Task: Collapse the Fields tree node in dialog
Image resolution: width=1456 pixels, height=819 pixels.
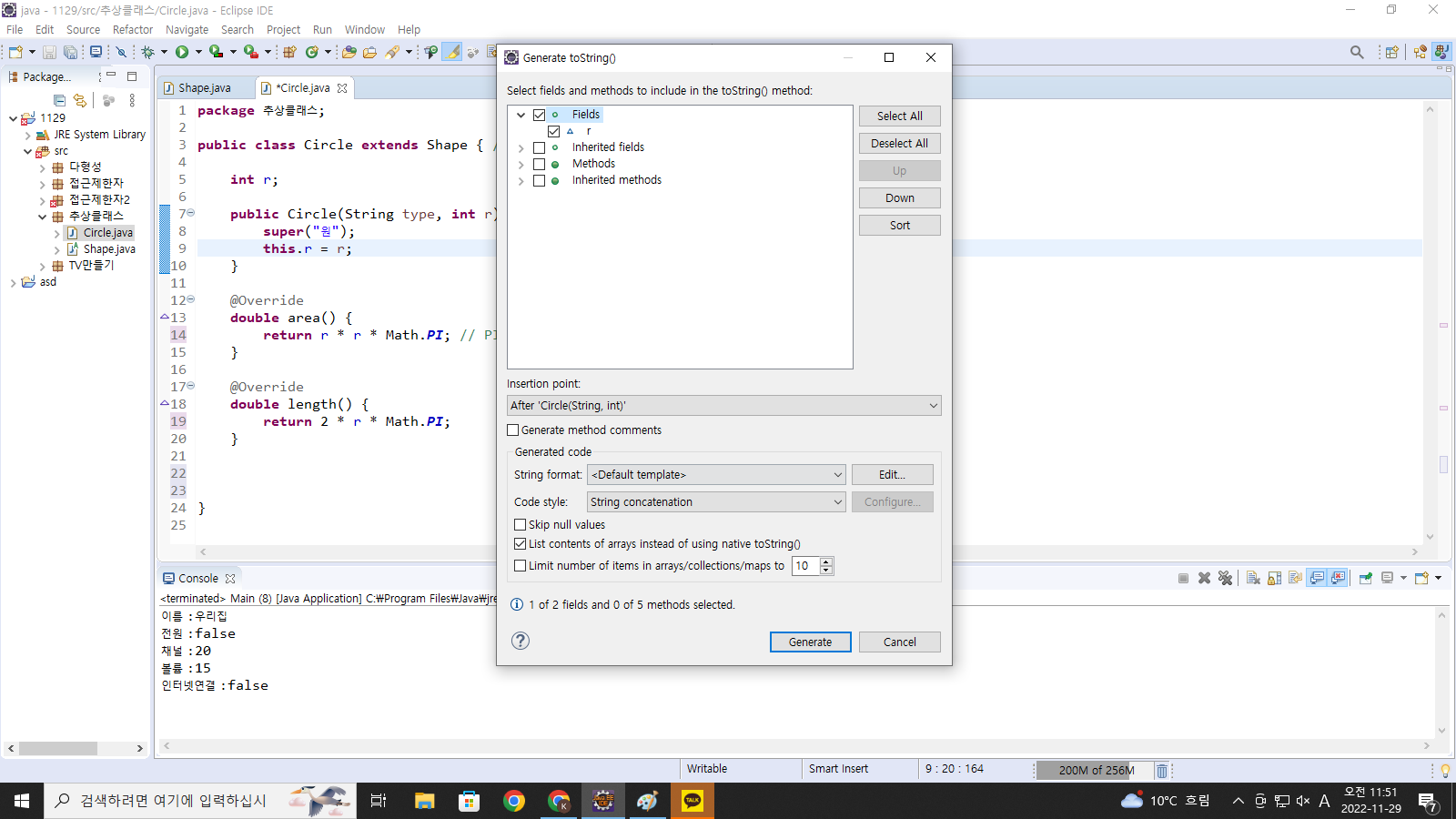Action: pos(521,115)
